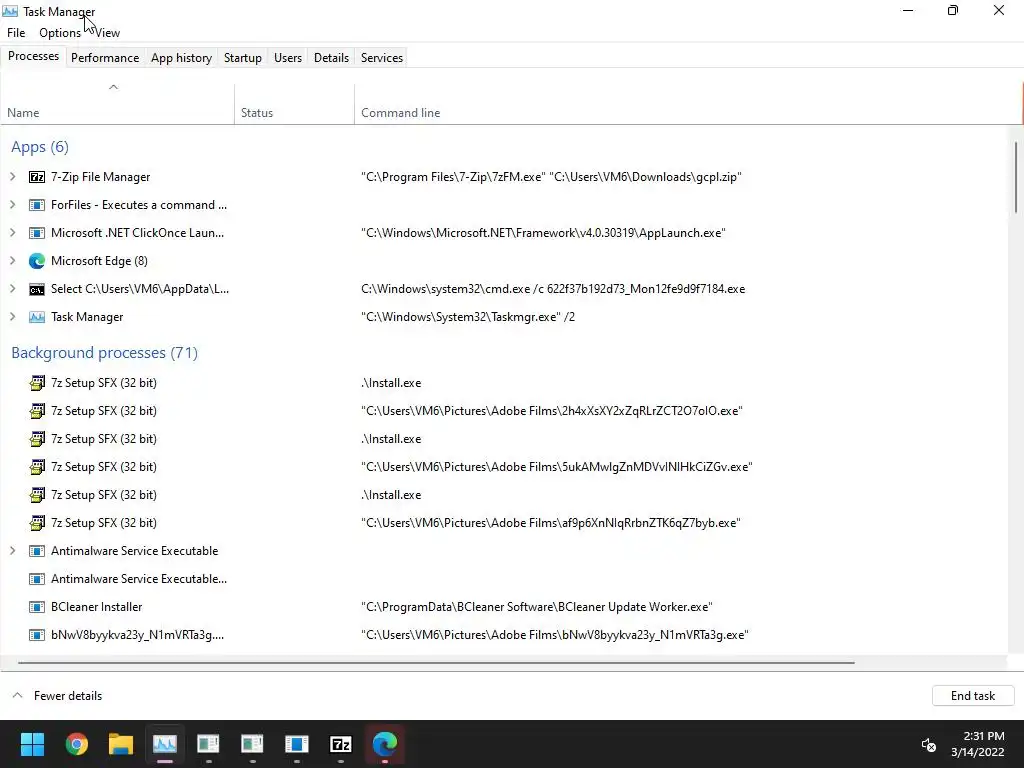Open File Explorer from the taskbar
1024x768 pixels.
(x=121, y=744)
